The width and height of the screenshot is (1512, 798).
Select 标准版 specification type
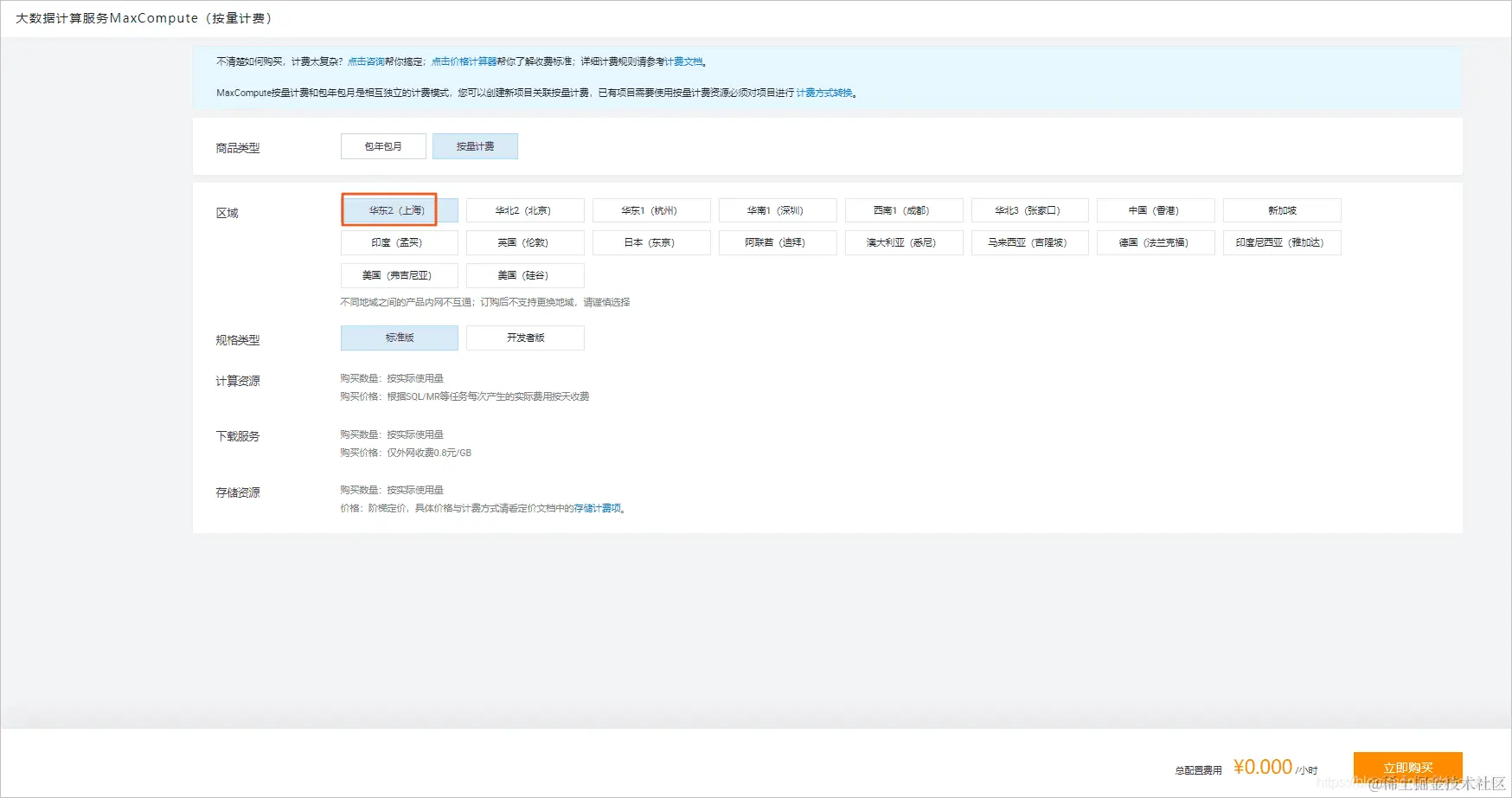[400, 338]
